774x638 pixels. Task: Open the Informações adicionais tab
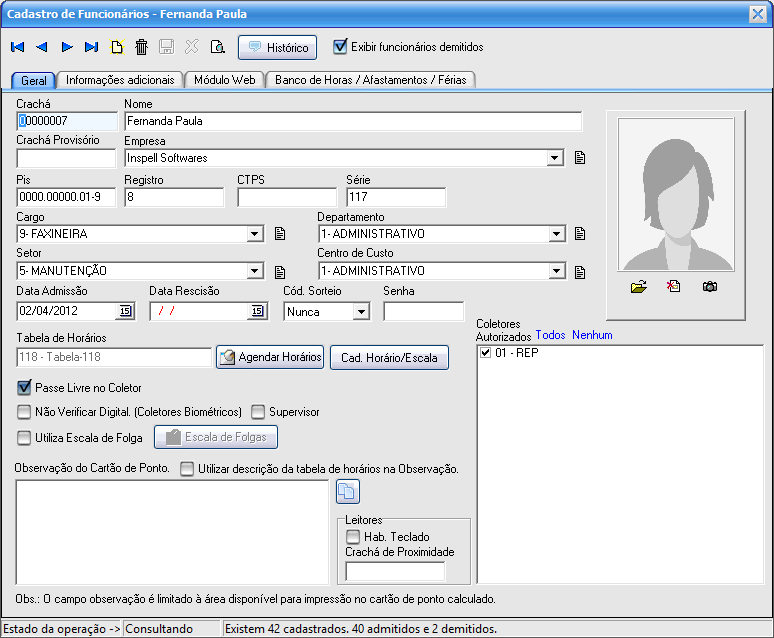tap(120, 80)
